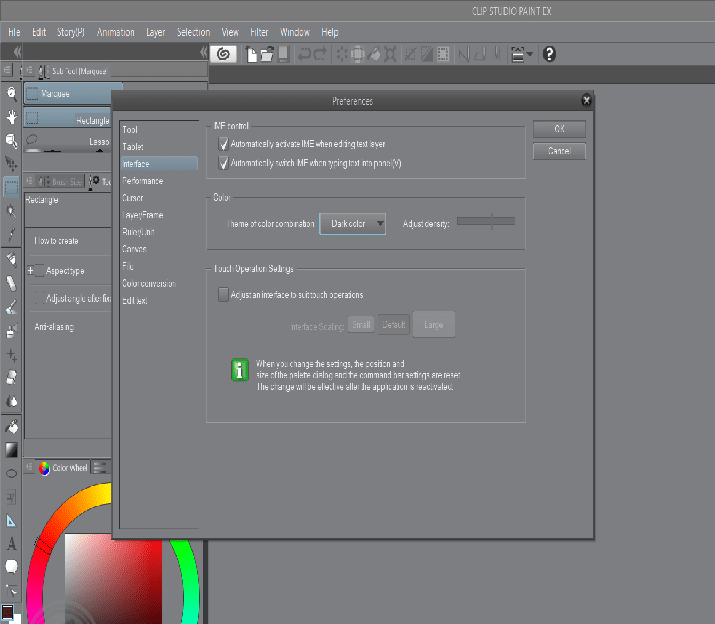Select the Hand move tool

point(11,117)
